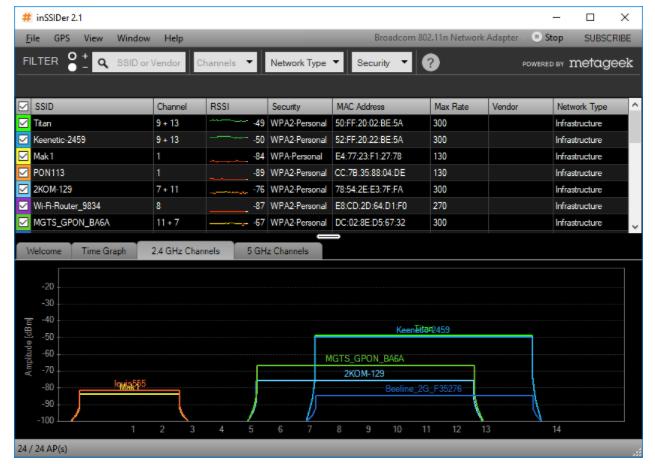Click the inSSIDer app logo icon
The height and width of the screenshot is (464, 655).
point(27,17)
